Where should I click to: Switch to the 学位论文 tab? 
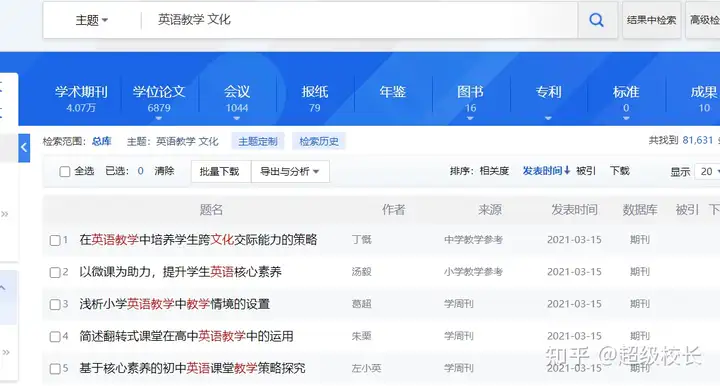[159, 99]
